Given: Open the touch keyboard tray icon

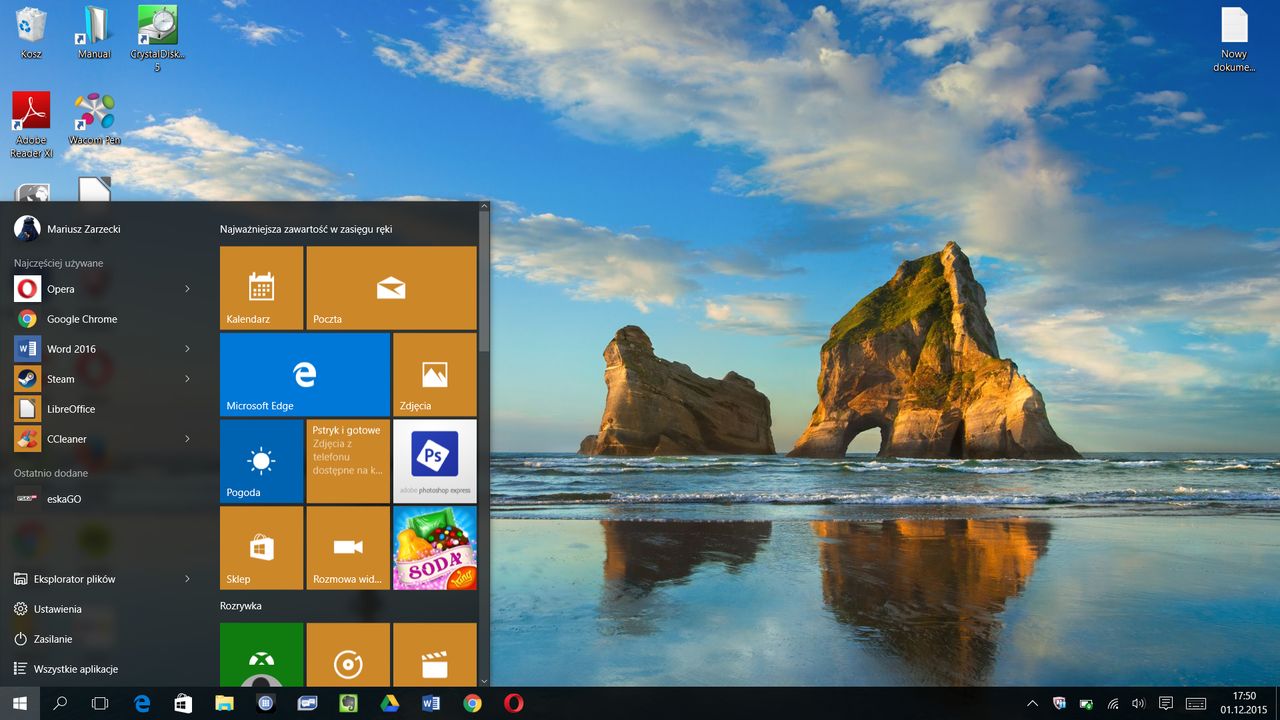Looking at the screenshot, I should (x=1195, y=703).
